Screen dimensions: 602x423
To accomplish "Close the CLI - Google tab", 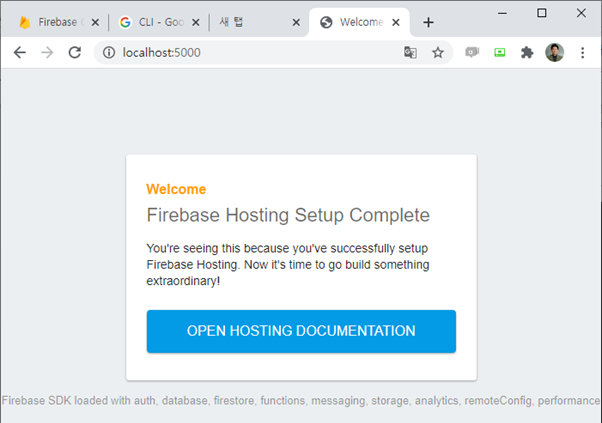I will (x=195, y=23).
